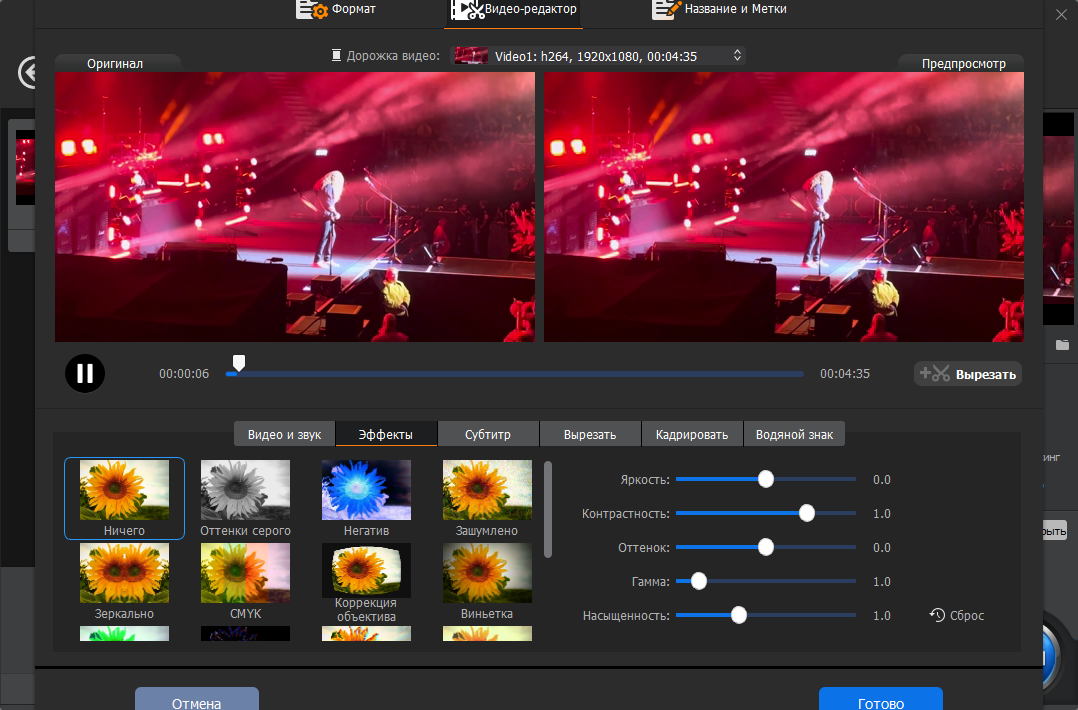
Task: Open the Формат tab
Action: coord(336,9)
